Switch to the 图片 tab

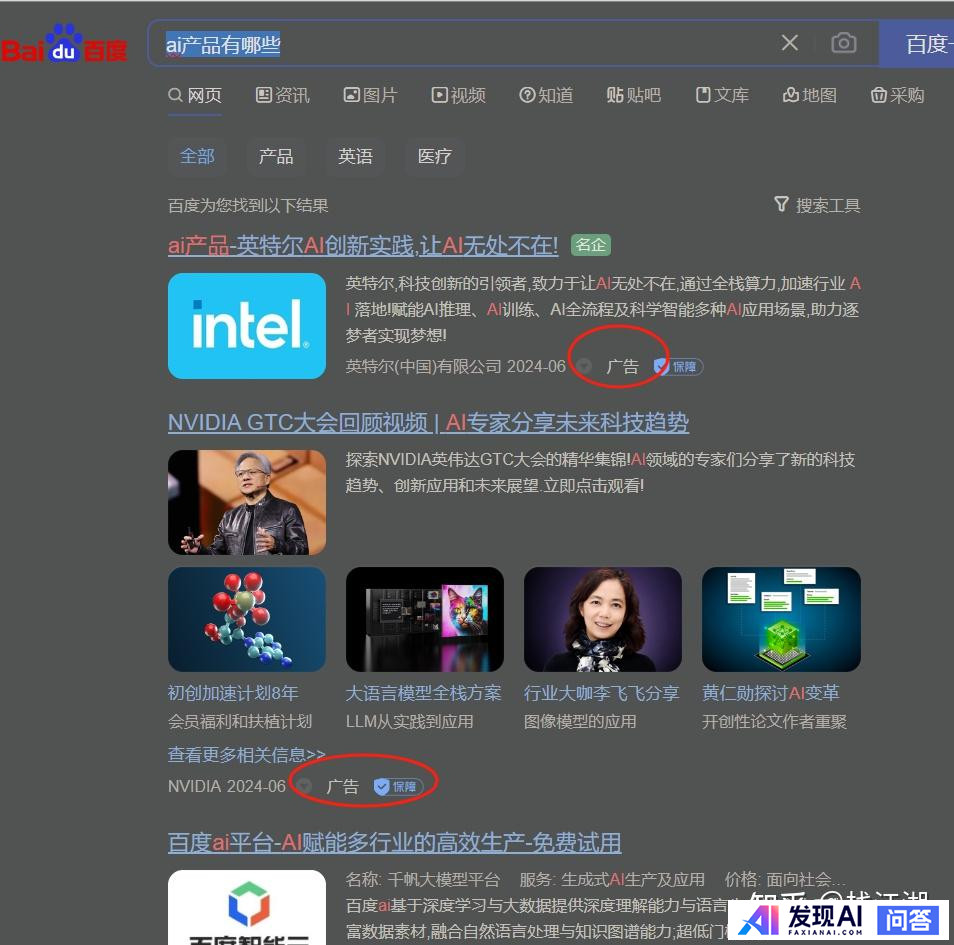[371, 95]
